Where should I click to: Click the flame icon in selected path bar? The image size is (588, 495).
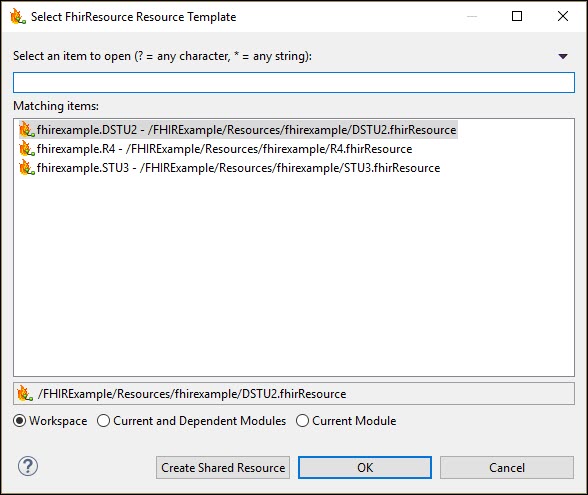[x=25, y=393]
